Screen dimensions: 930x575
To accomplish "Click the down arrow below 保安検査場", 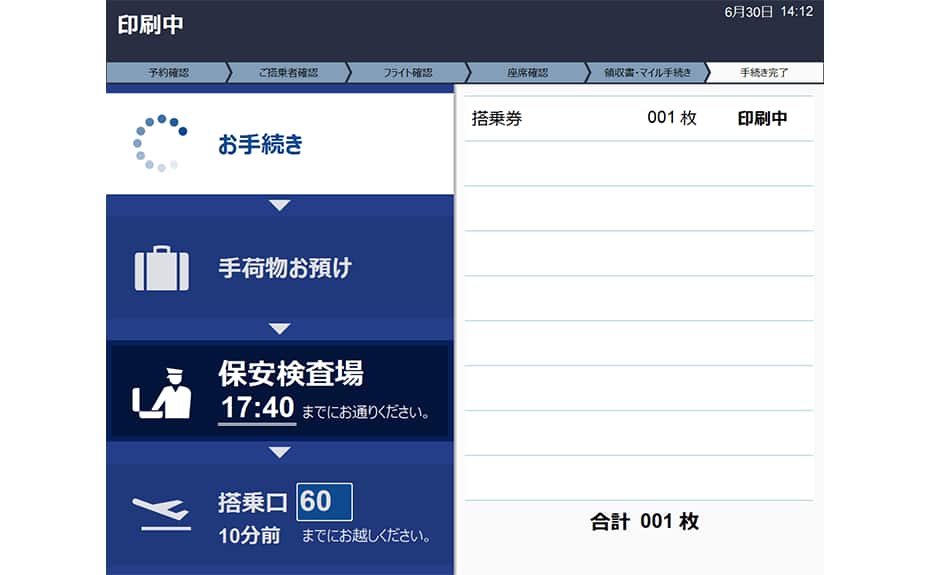I will tap(280, 452).
